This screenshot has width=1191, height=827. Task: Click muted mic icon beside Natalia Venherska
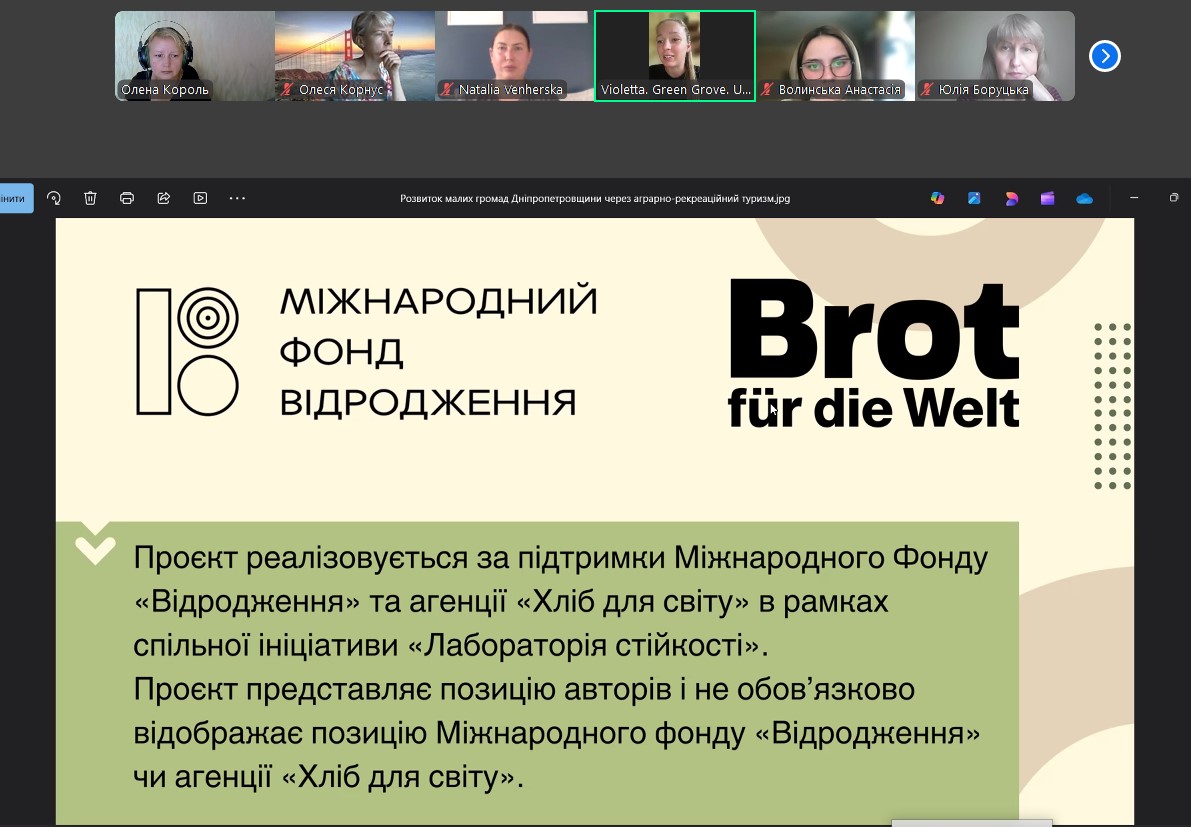coord(448,90)
